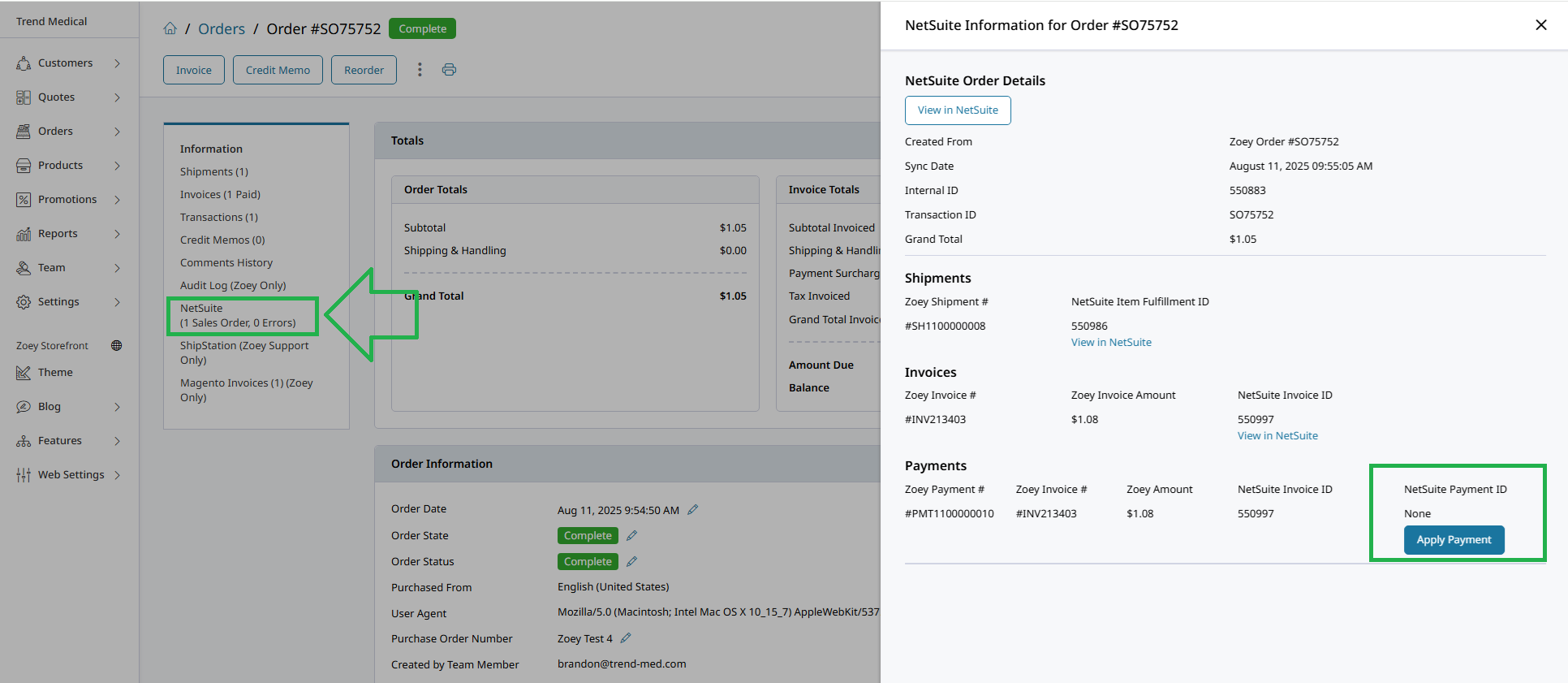Click payment number #PMT1100000010
Screen dimensions: 1568x683
pos(950,513)
